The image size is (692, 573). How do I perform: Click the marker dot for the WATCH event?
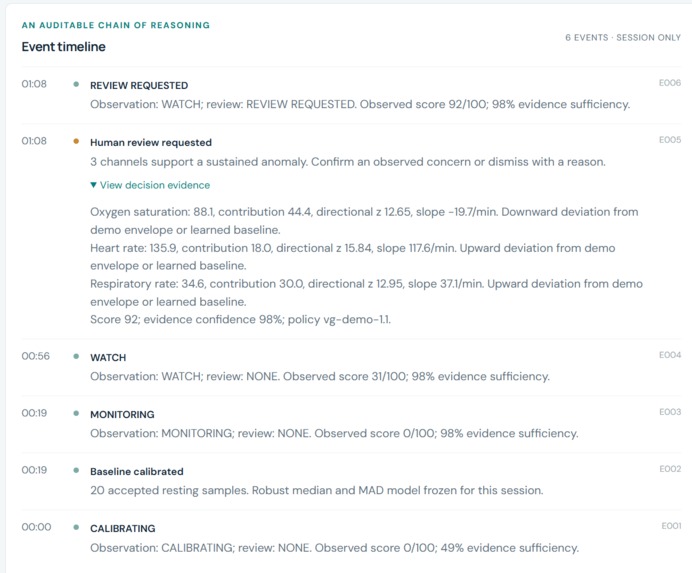76,356
